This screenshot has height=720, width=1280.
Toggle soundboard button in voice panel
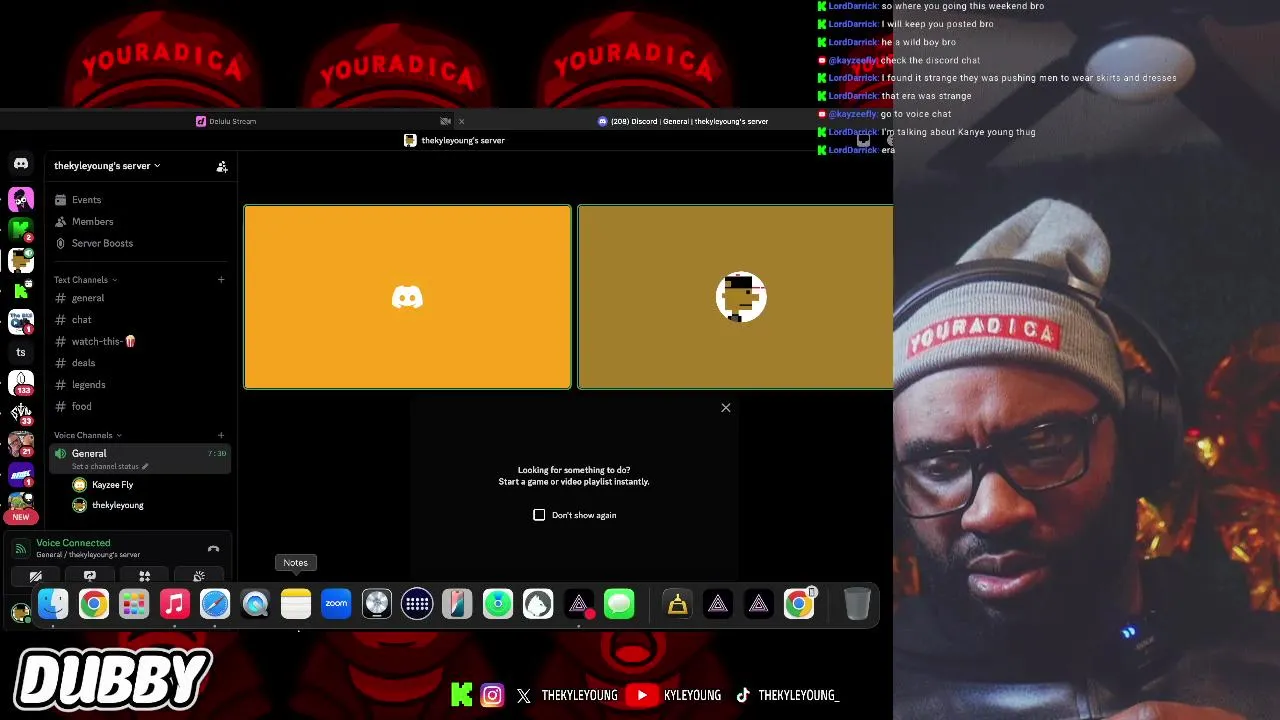pyautogui.click(x=199, y=577)
